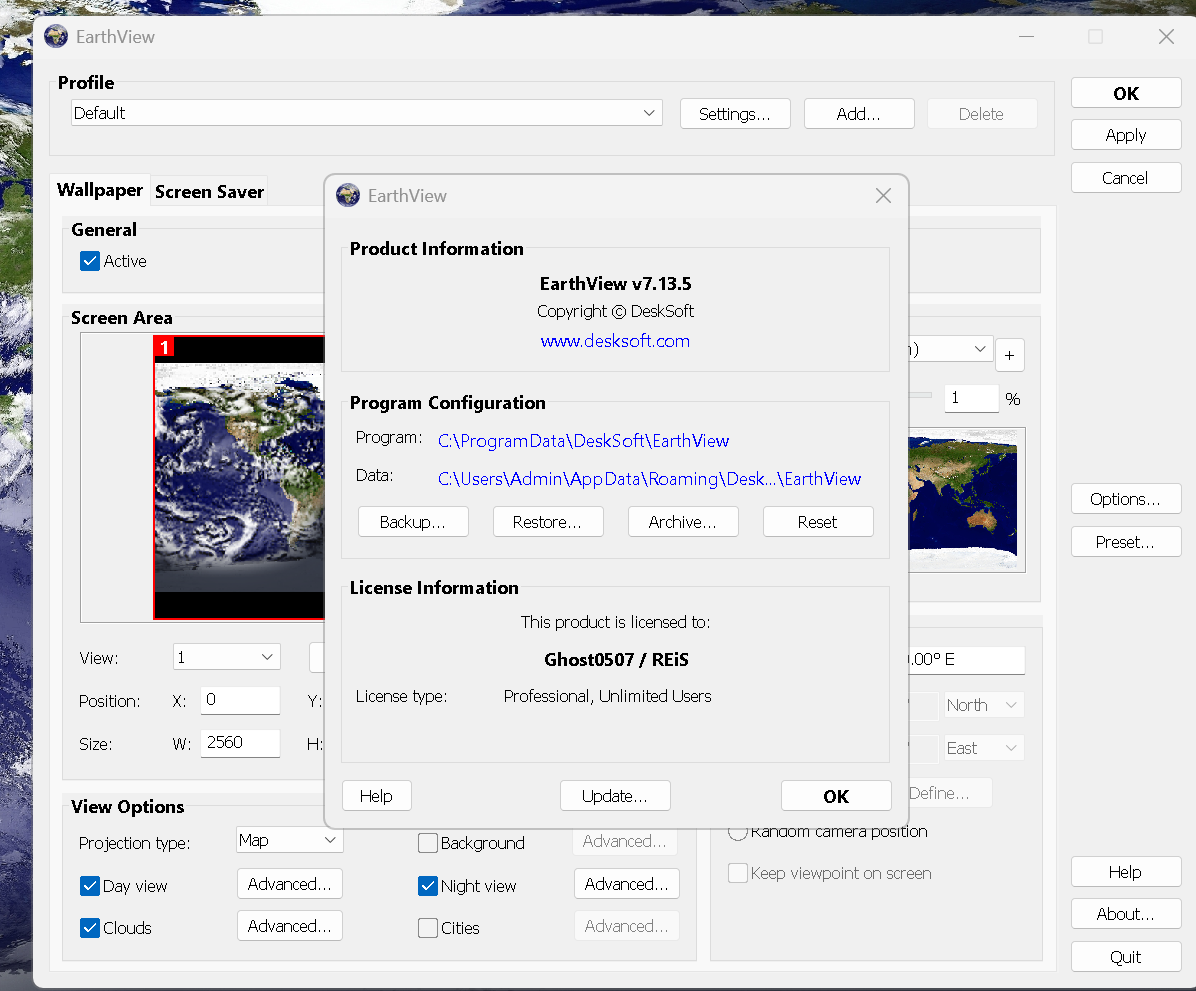Click the Position X input field

click(x=240, y=700)
